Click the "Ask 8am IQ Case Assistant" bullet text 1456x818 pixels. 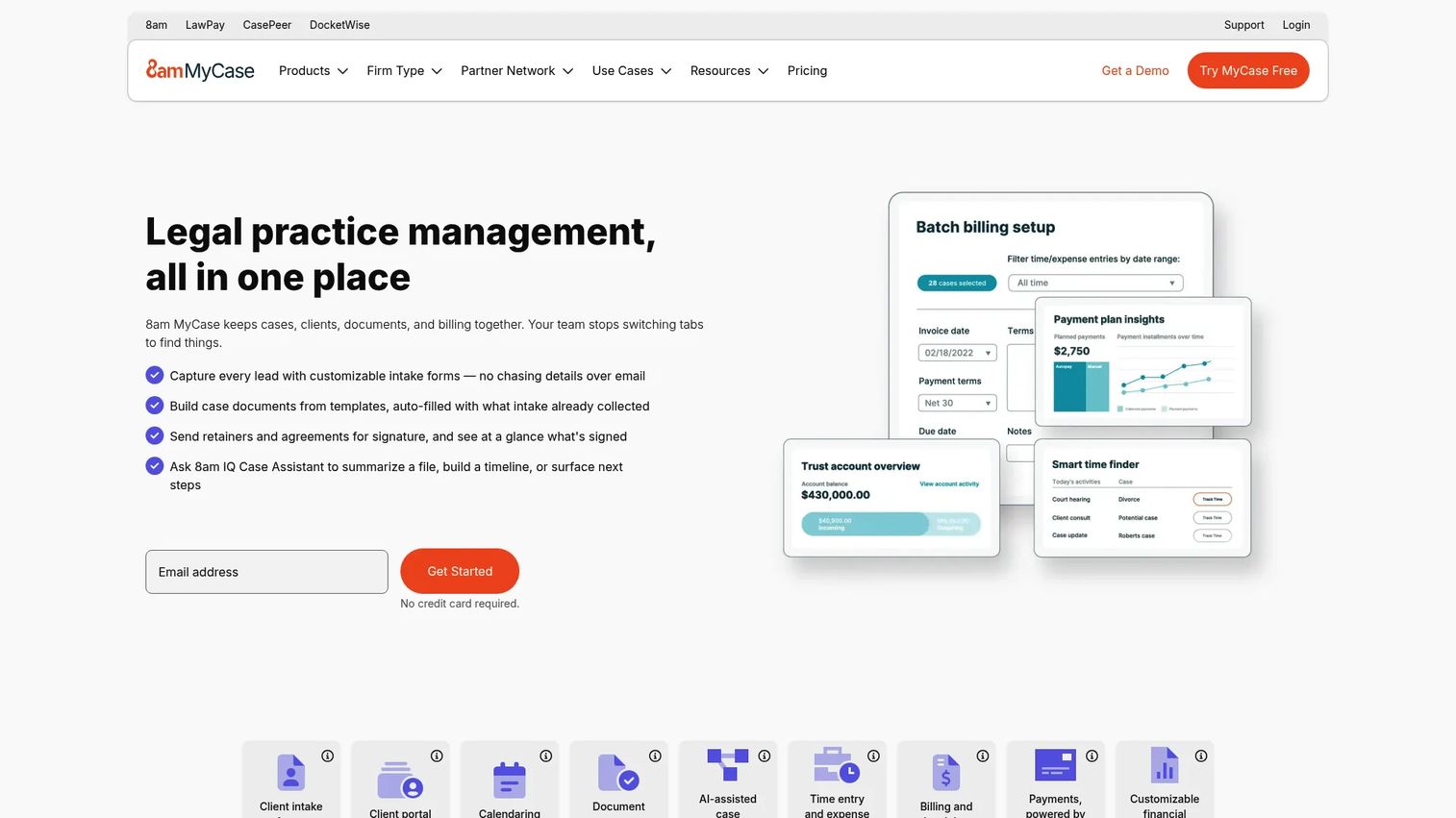tap(396, 476)
